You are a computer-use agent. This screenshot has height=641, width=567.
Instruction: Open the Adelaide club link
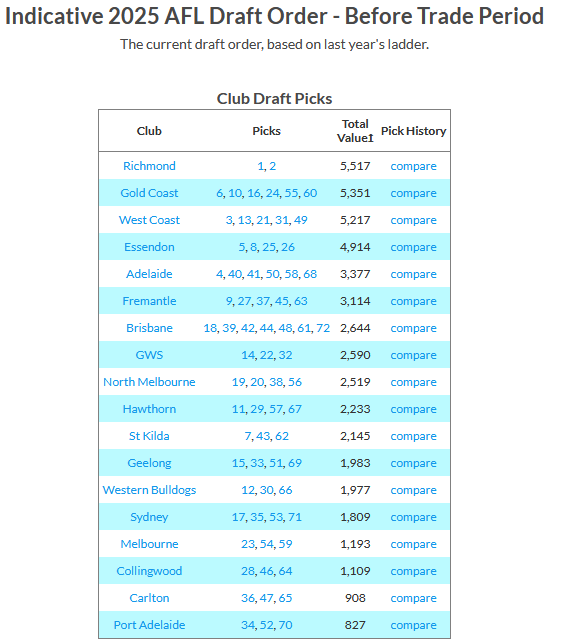coord(149,274)
